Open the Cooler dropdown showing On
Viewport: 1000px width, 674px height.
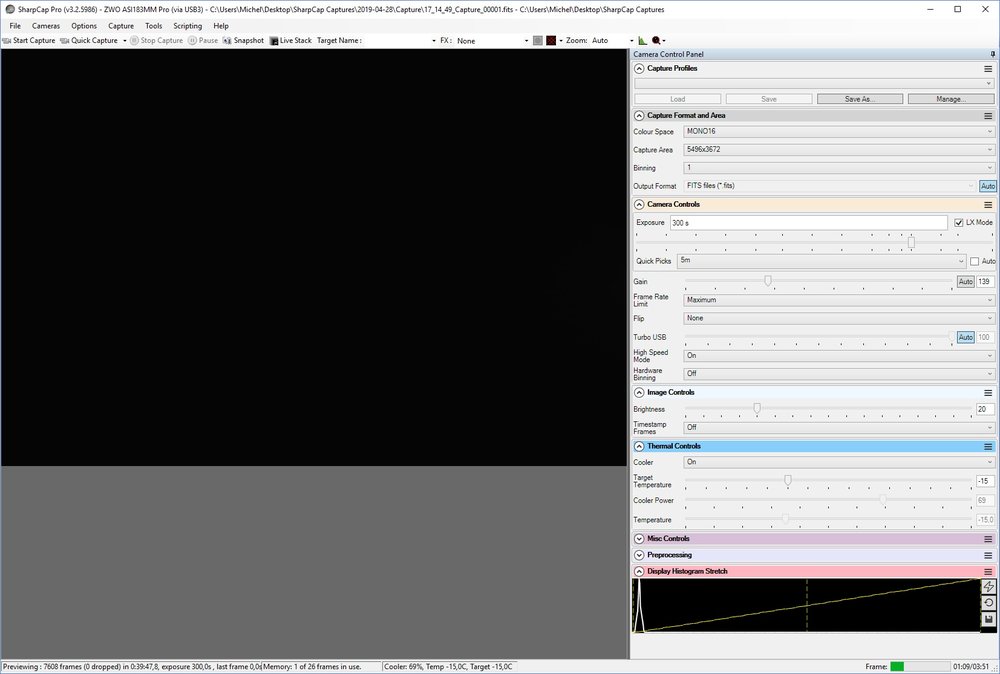pos(839,462)
